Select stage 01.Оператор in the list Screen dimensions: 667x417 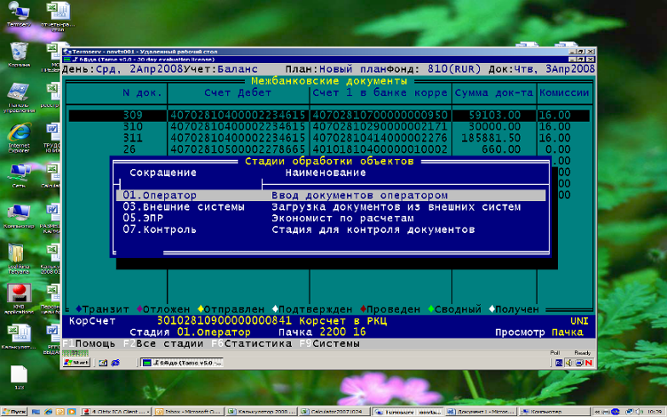click(x=331, y=195)
